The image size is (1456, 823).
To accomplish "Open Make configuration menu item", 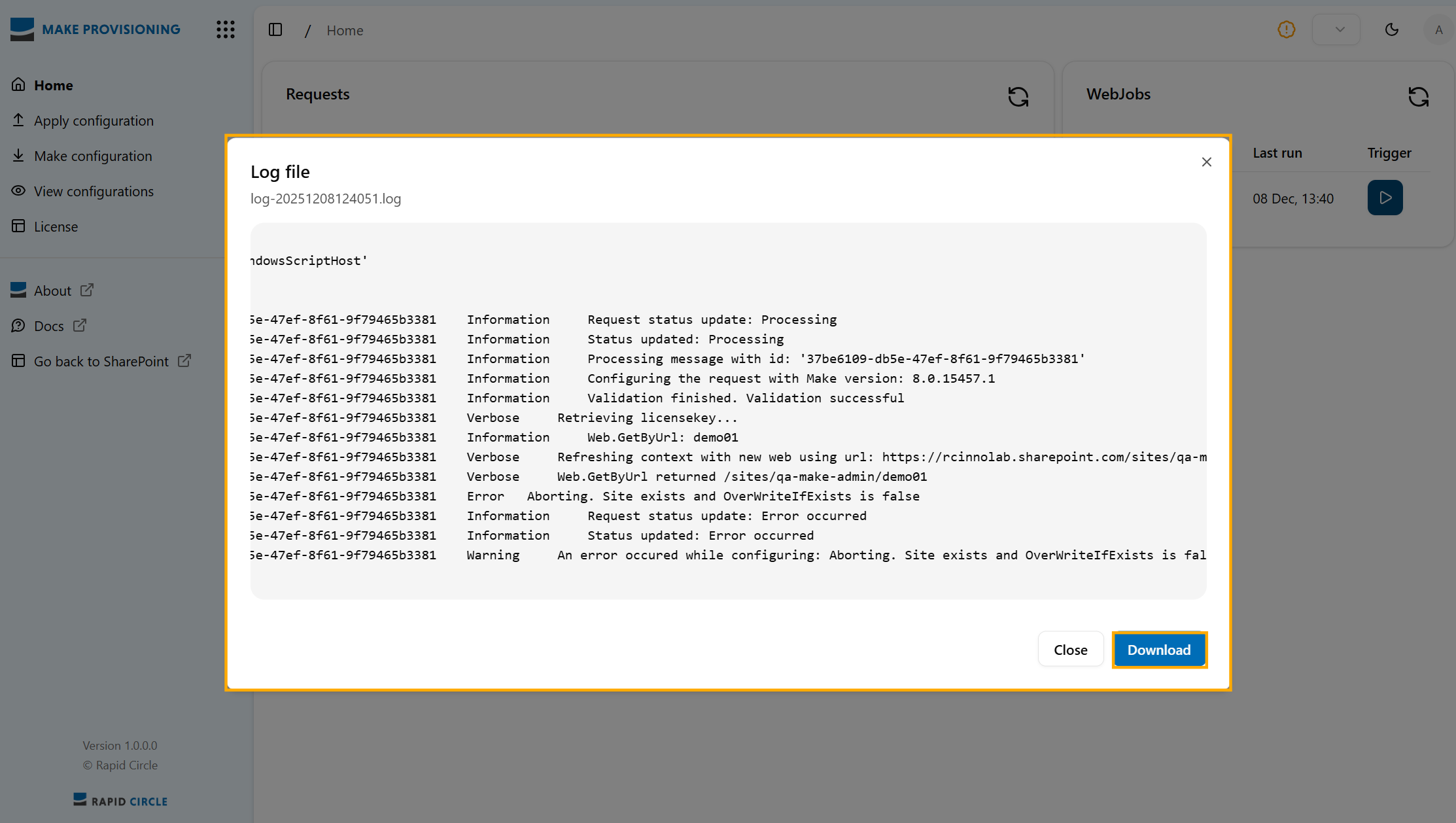I will [x=93, y=156].
